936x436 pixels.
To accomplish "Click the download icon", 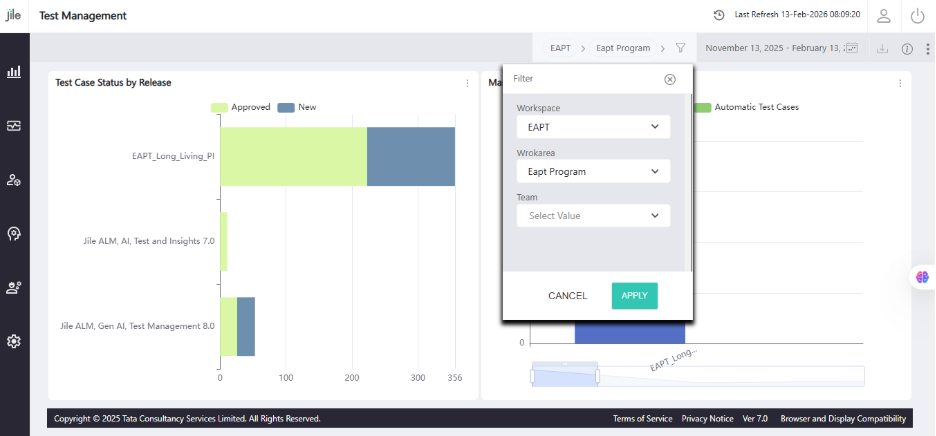I will [882, 49].
